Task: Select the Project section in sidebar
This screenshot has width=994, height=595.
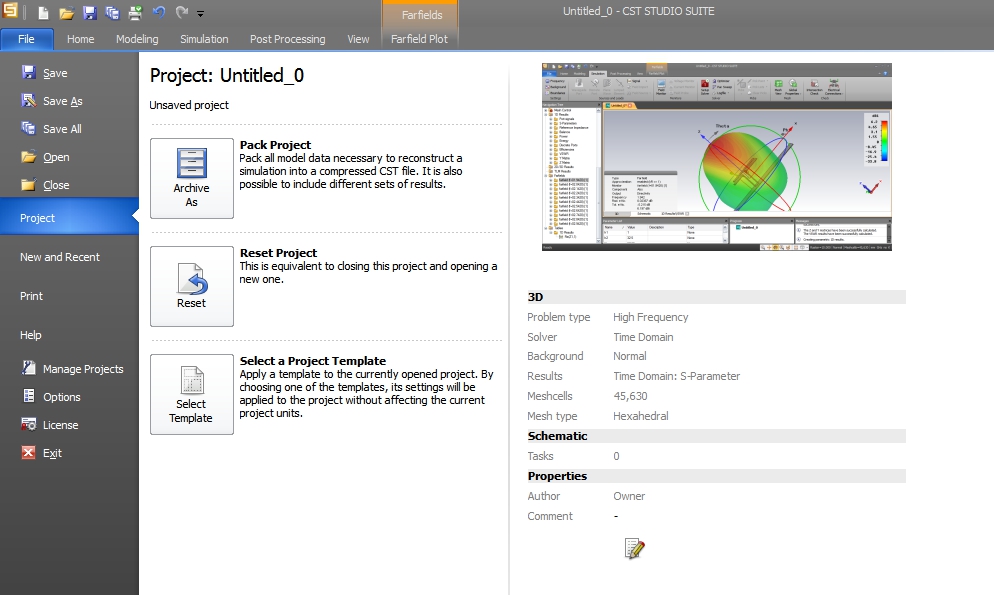Action: point(69,218)
